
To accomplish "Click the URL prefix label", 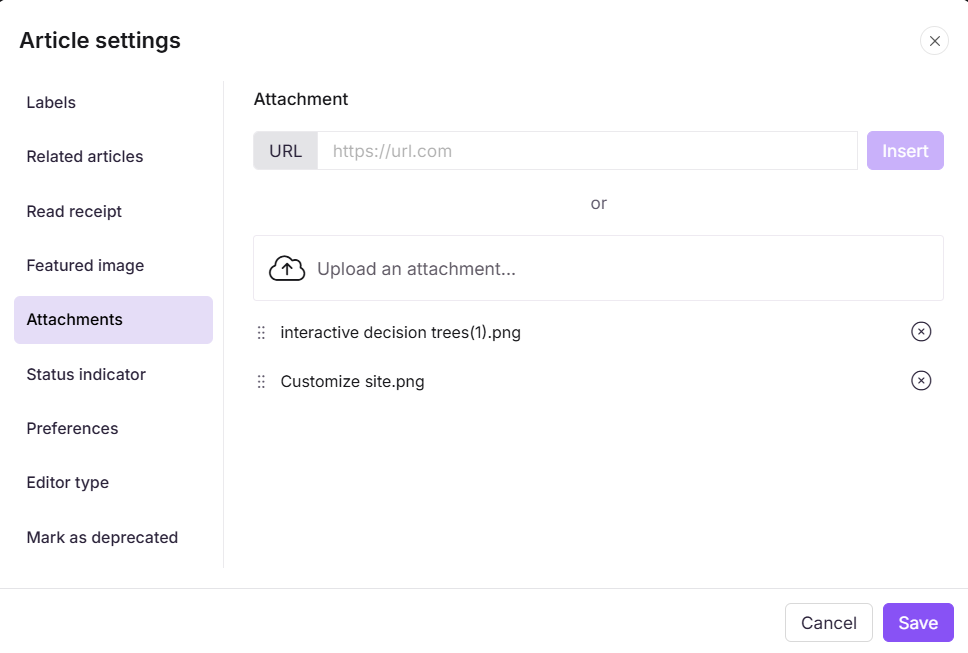I will tap(285, 151).
